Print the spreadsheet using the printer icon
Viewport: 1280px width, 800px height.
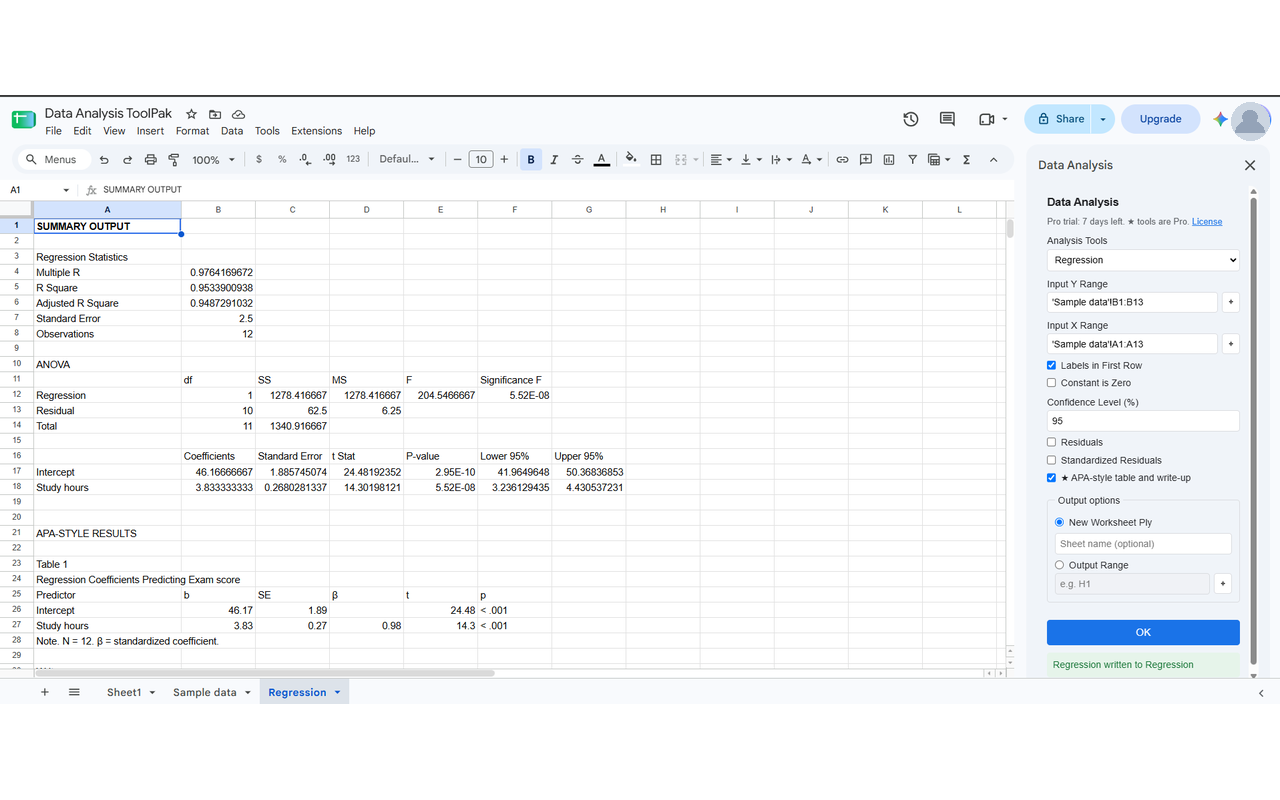coord(151,159)
